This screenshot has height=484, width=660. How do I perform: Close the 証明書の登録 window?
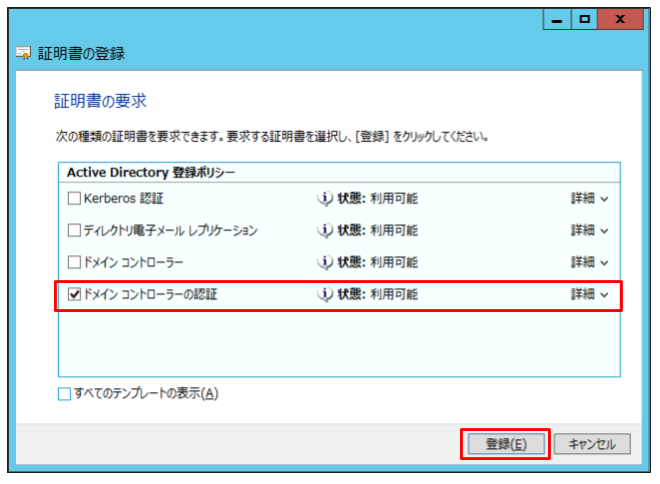click(x=620, y=19)
